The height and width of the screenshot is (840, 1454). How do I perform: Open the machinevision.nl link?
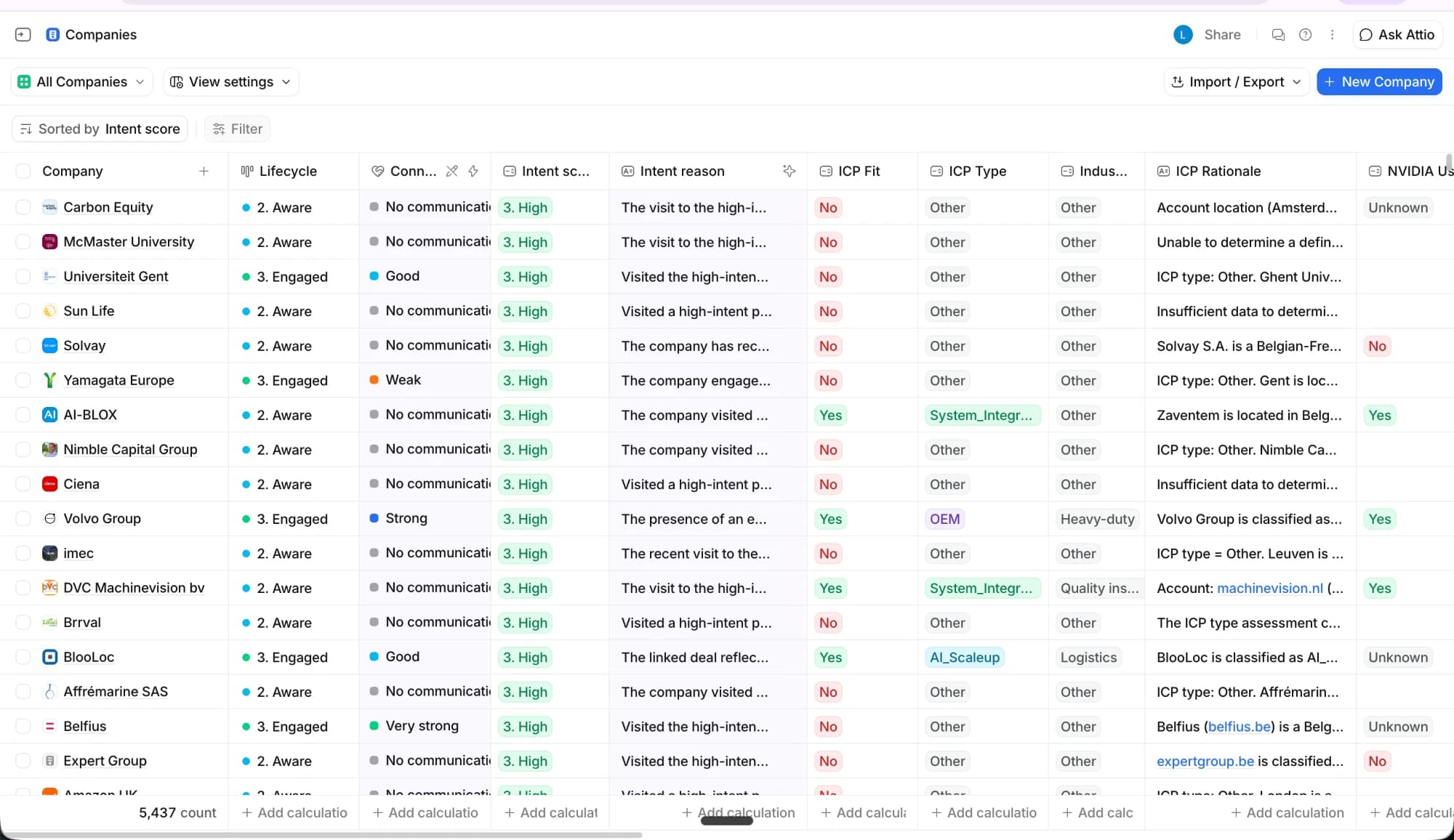click(1269, 588)
